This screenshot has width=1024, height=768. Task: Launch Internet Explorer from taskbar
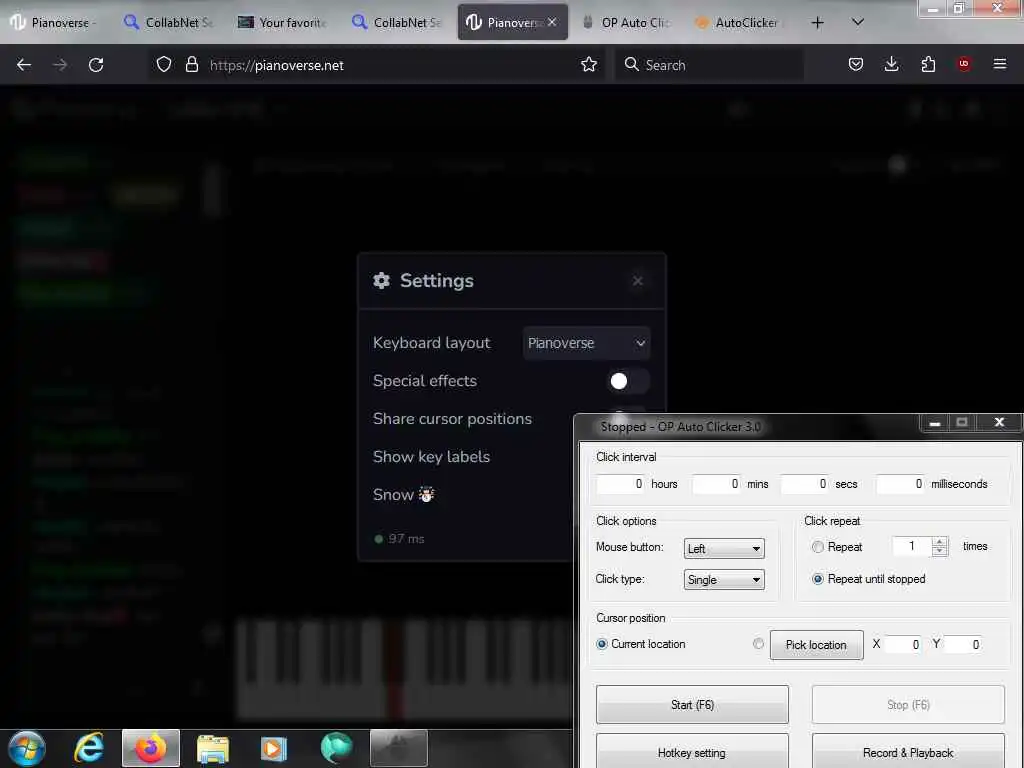[89, 748]
